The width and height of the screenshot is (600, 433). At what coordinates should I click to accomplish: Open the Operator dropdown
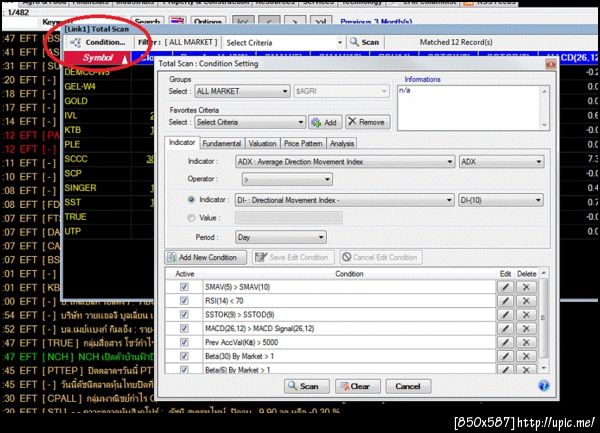[x=287, y=179]
